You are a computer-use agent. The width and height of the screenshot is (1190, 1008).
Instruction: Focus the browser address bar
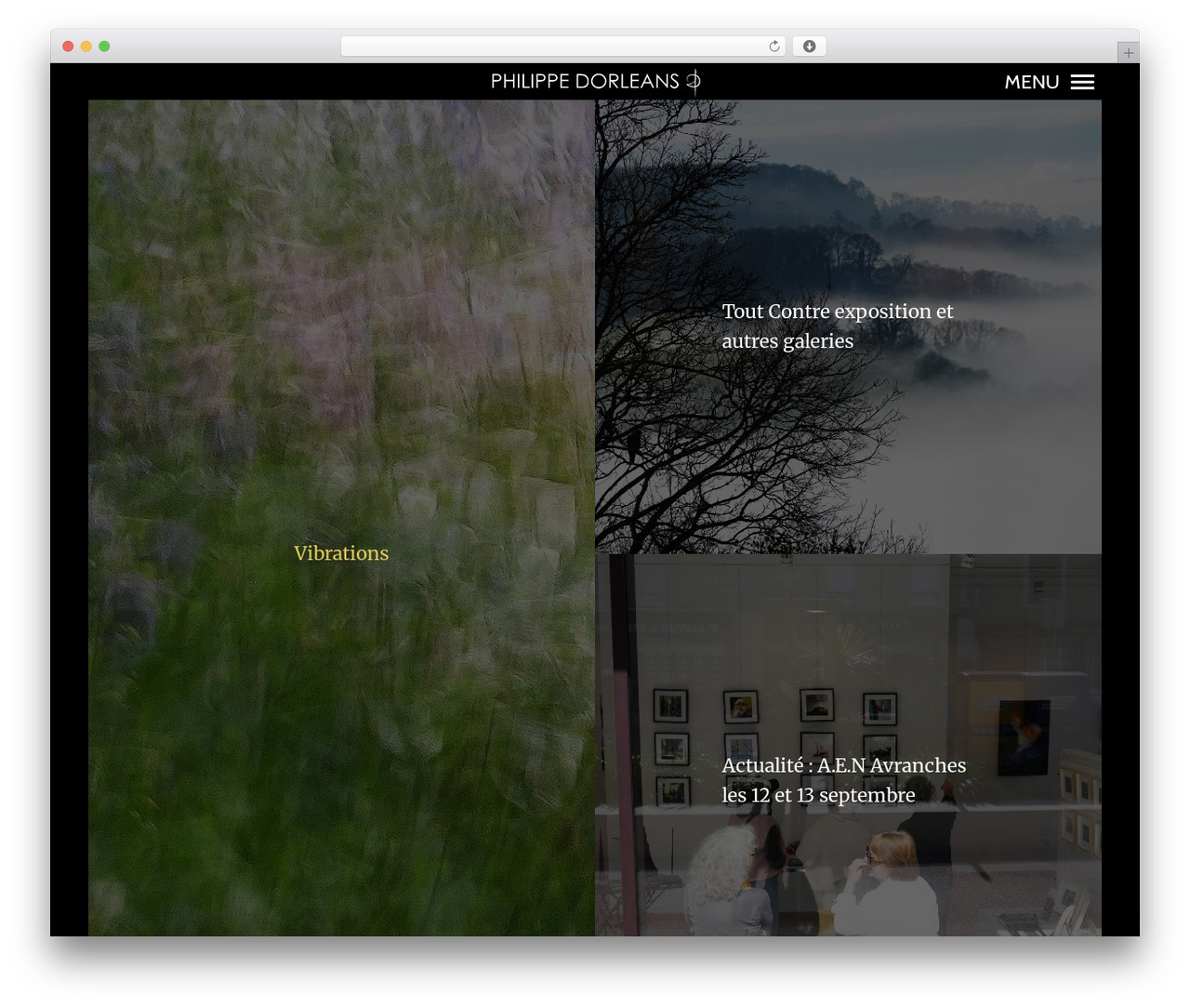click(562, 46)
